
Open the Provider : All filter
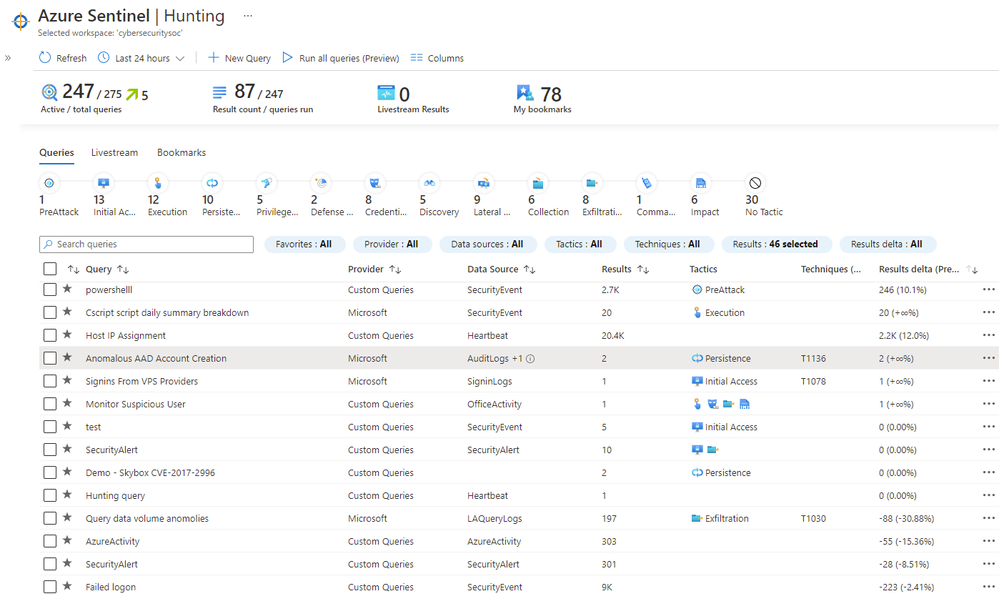[391, 244]
